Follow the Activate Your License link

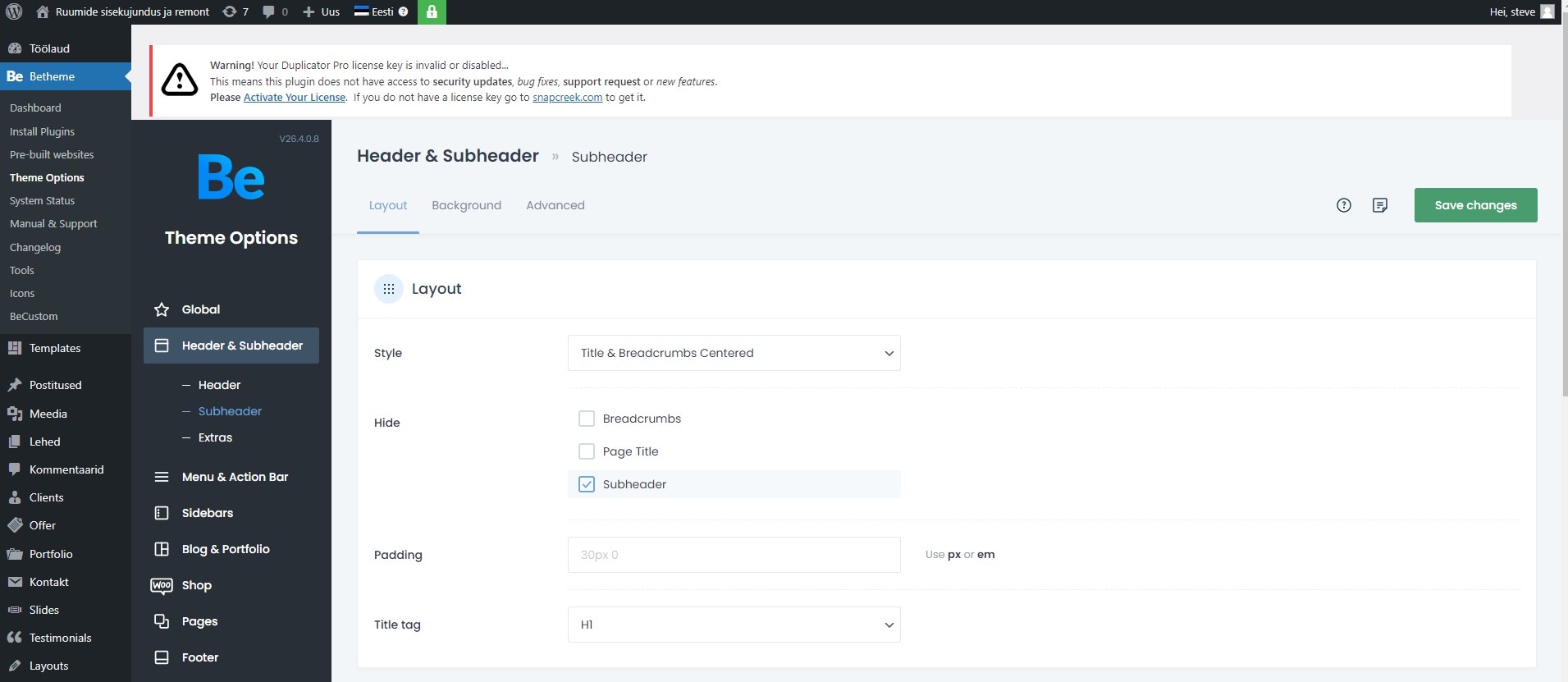tap(295, 98)
